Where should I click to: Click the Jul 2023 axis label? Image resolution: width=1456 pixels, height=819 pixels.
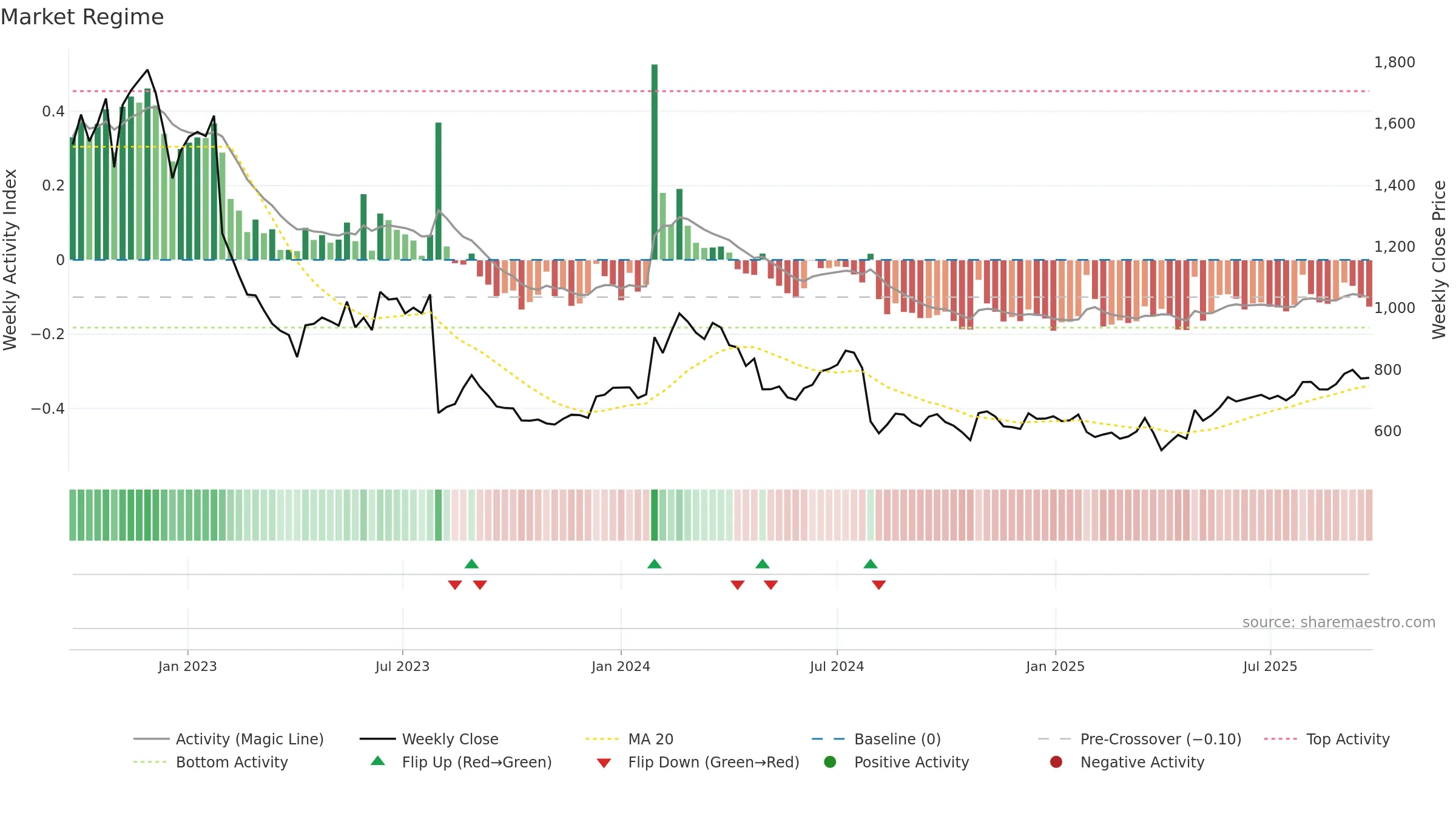point(402,666)
